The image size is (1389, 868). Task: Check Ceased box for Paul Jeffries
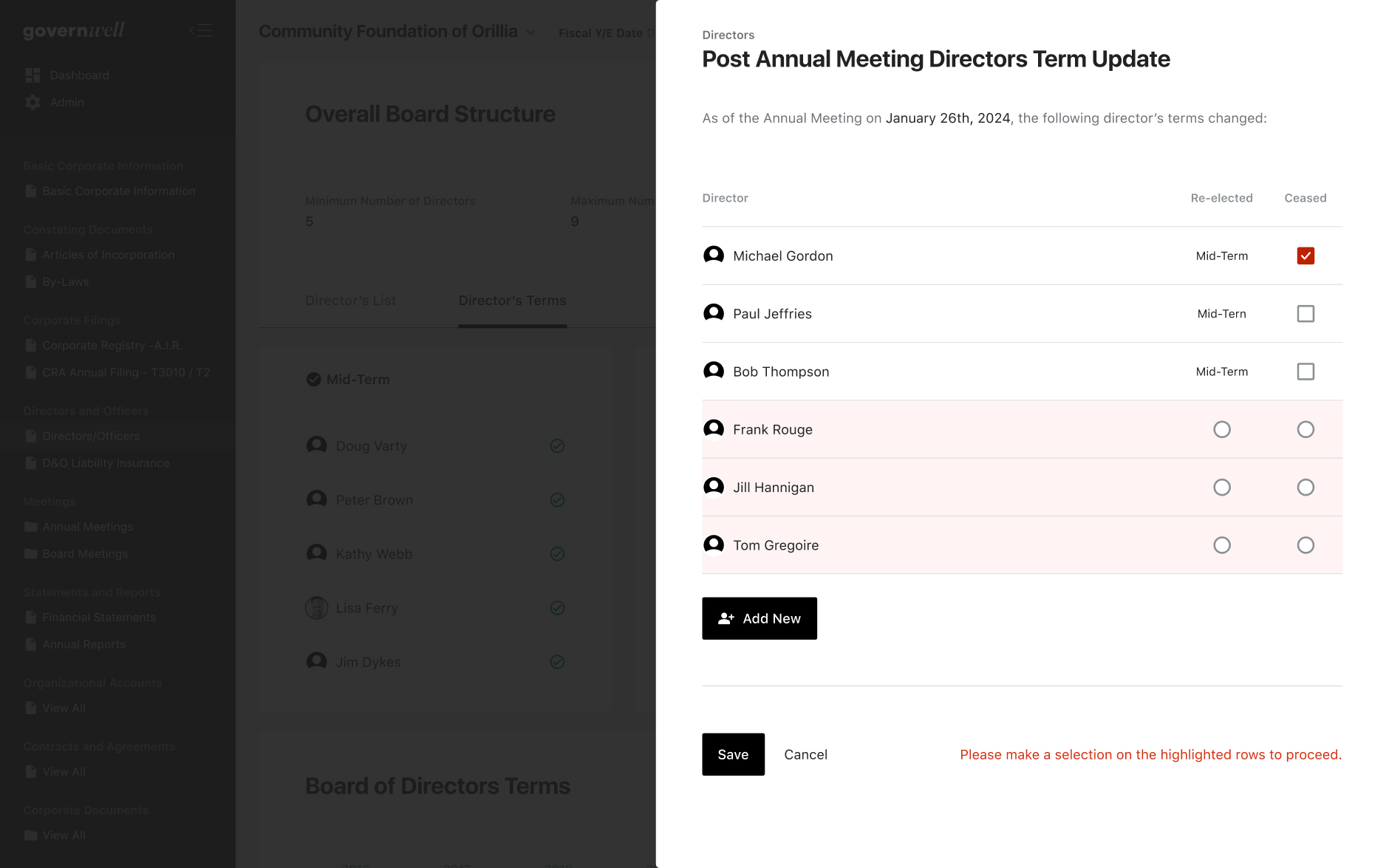click(x=1305, y=314)
